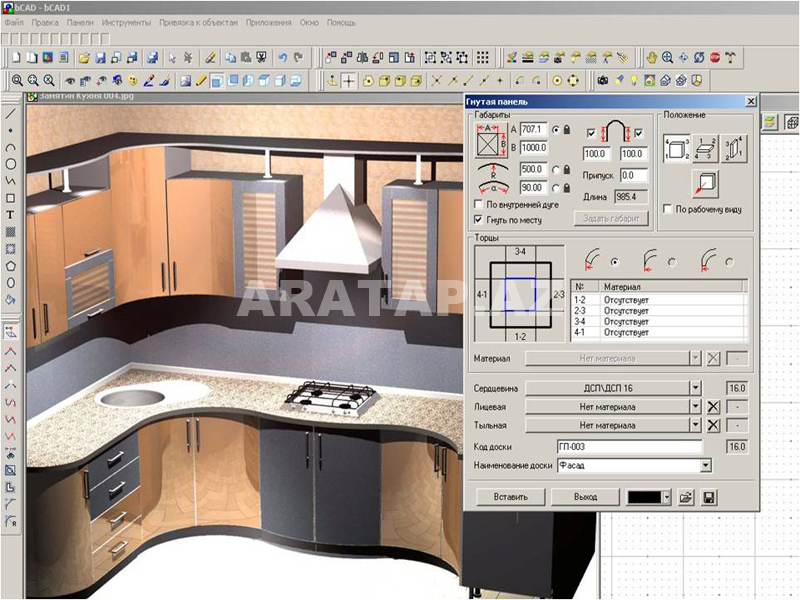Click the Задать габарит button

(x=611, y=218)
